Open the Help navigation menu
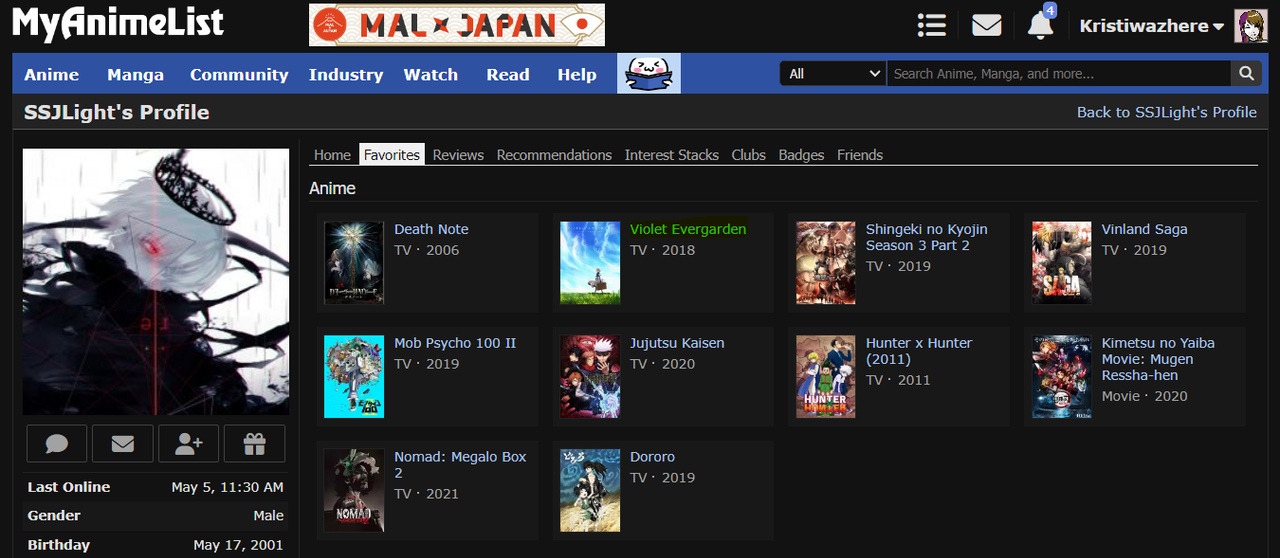This screenshot has width=1280, height=558. click(x=577, y=75)
